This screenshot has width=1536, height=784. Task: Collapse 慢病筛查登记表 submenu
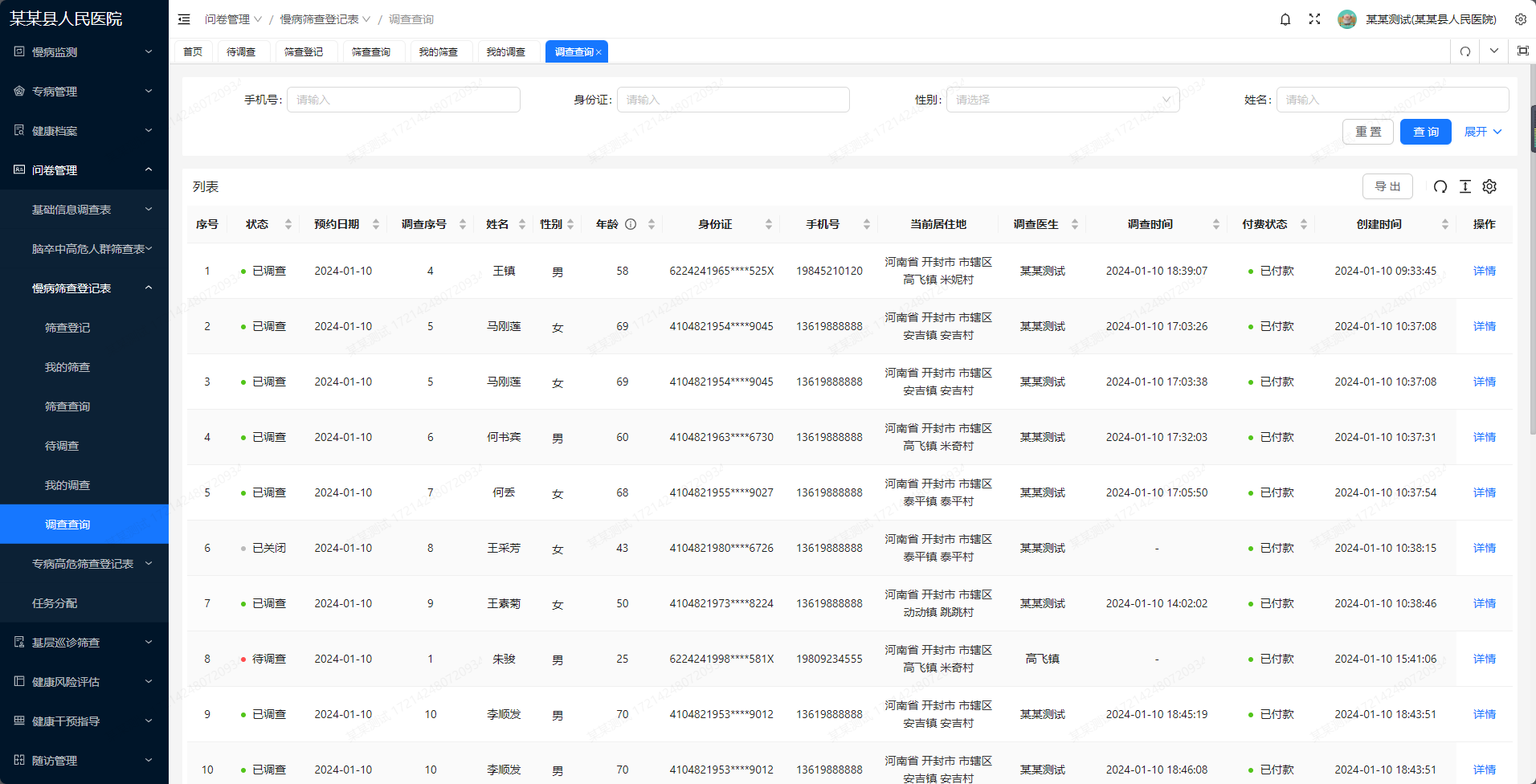coord(84,288)
